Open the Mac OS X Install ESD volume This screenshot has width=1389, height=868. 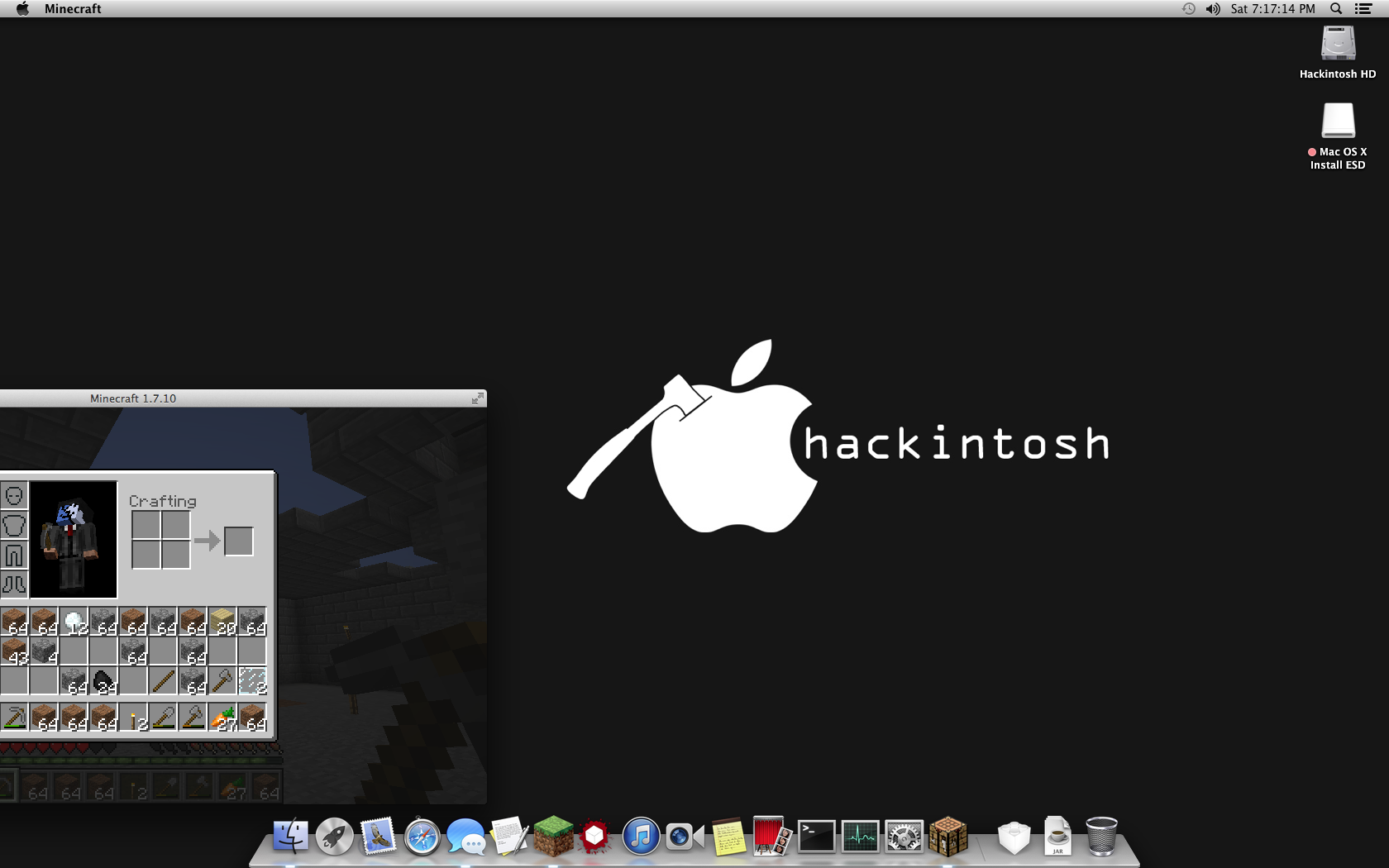[1338, 136]
